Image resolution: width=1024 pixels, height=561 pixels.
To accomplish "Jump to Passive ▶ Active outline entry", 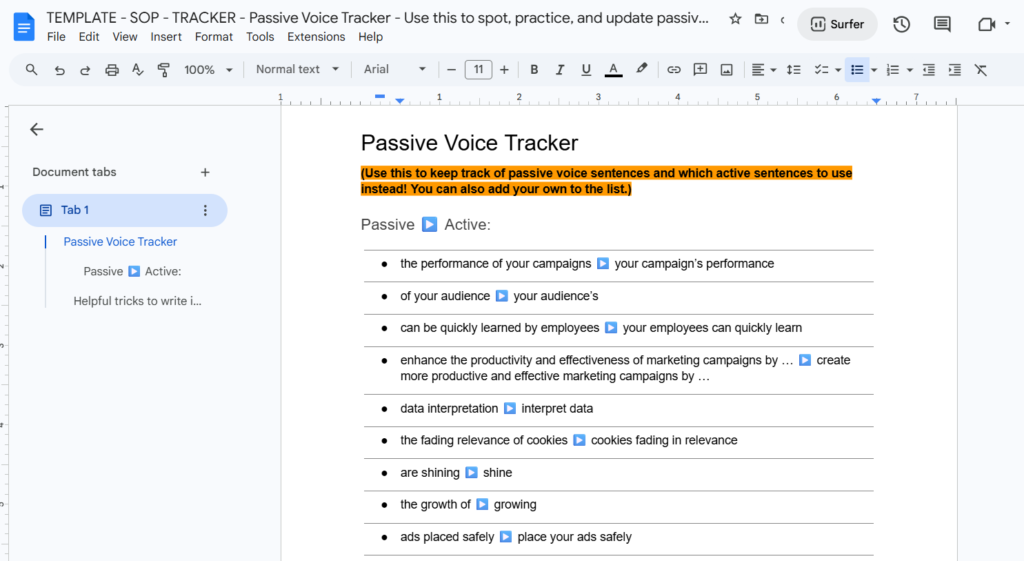I will [x=133, y=271].
